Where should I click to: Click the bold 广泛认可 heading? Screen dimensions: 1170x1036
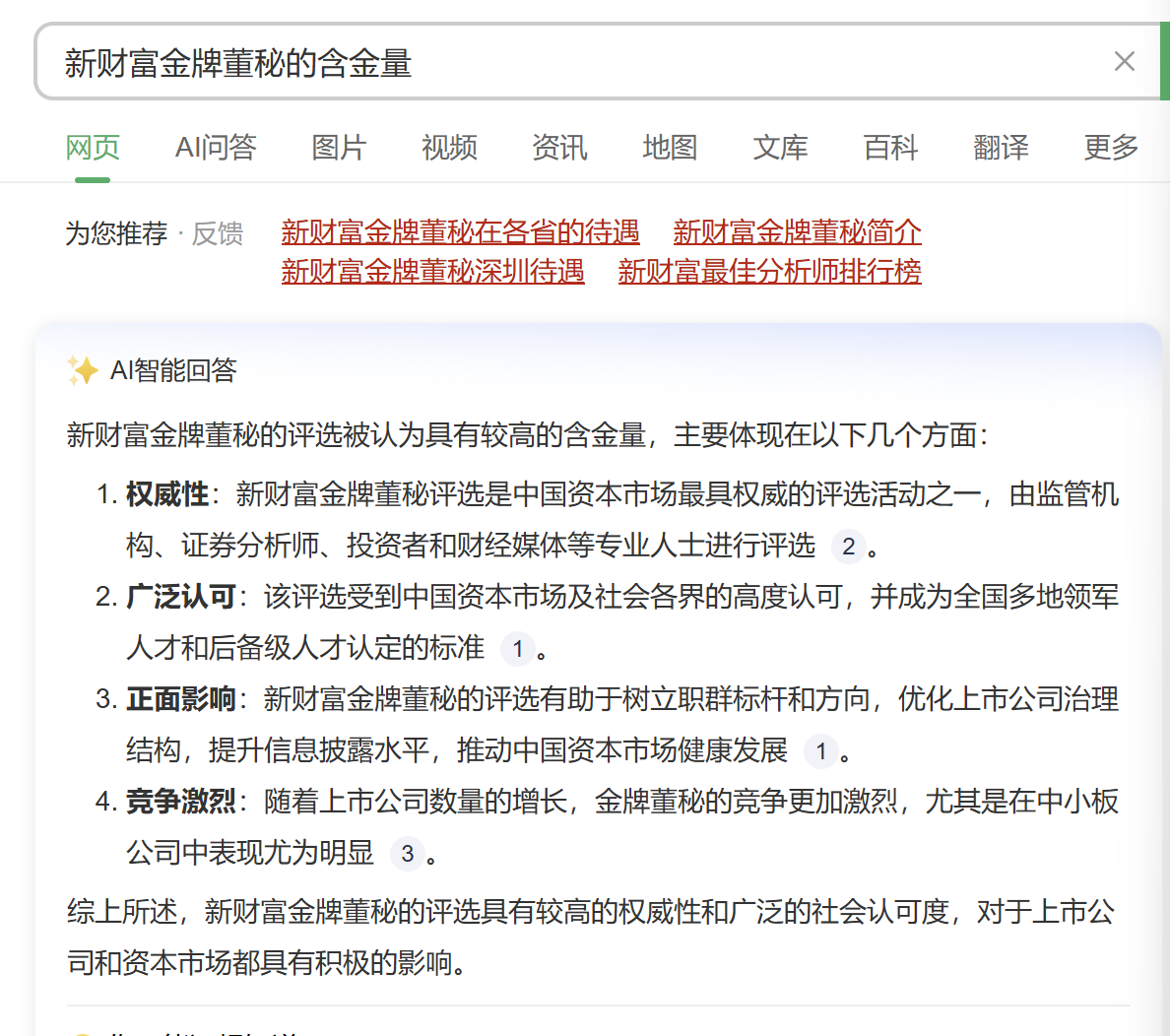point(181,597)
